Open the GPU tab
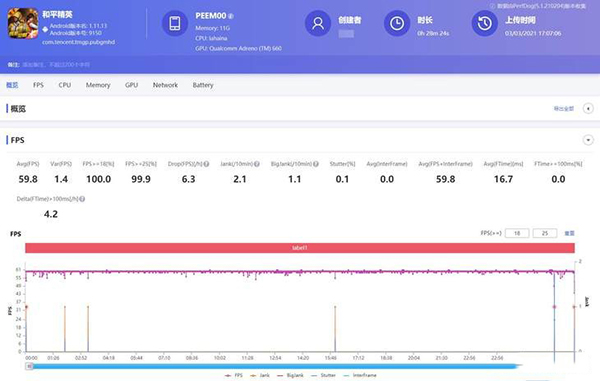Viewport: 600px width, 381px height. click(x=131, y=85)
